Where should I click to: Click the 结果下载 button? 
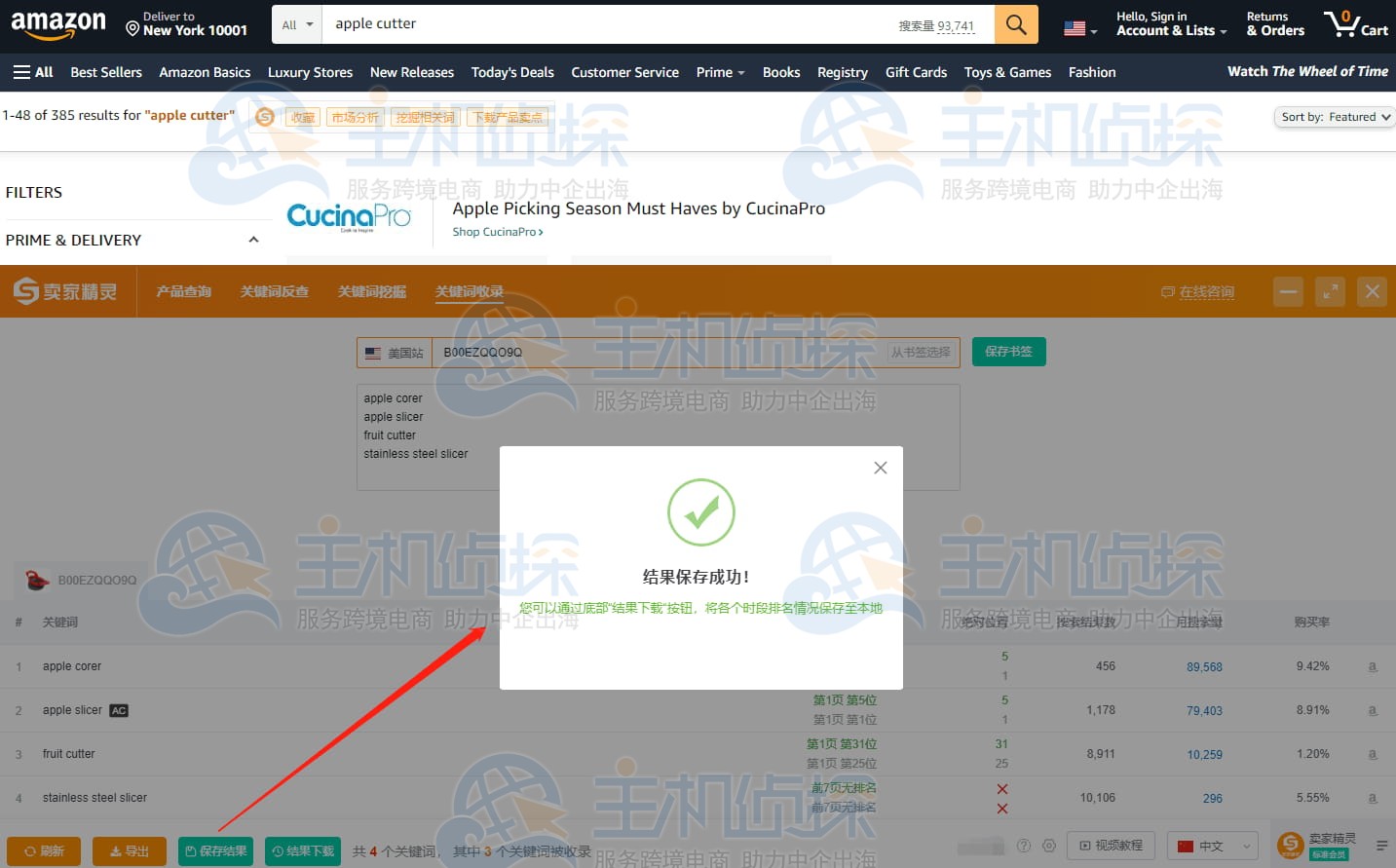tap(302, 851)
